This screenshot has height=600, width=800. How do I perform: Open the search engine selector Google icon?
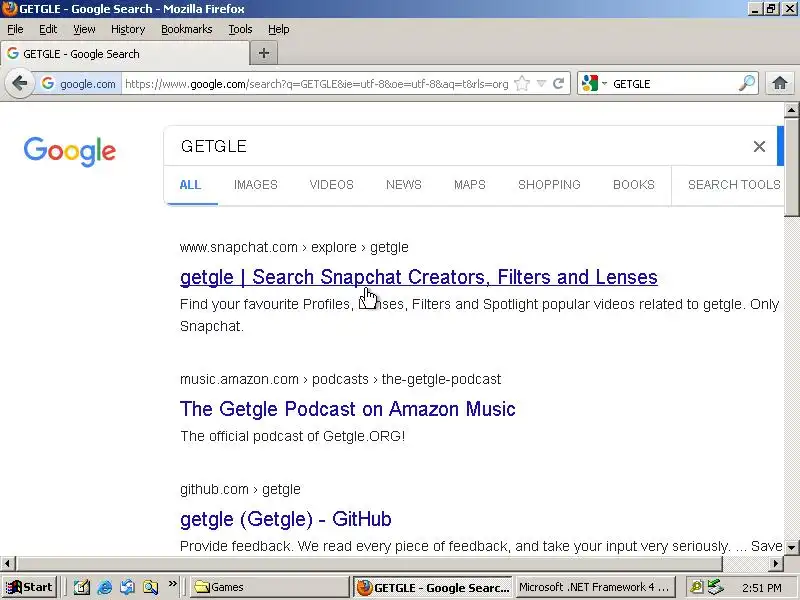tap(590, 83)
